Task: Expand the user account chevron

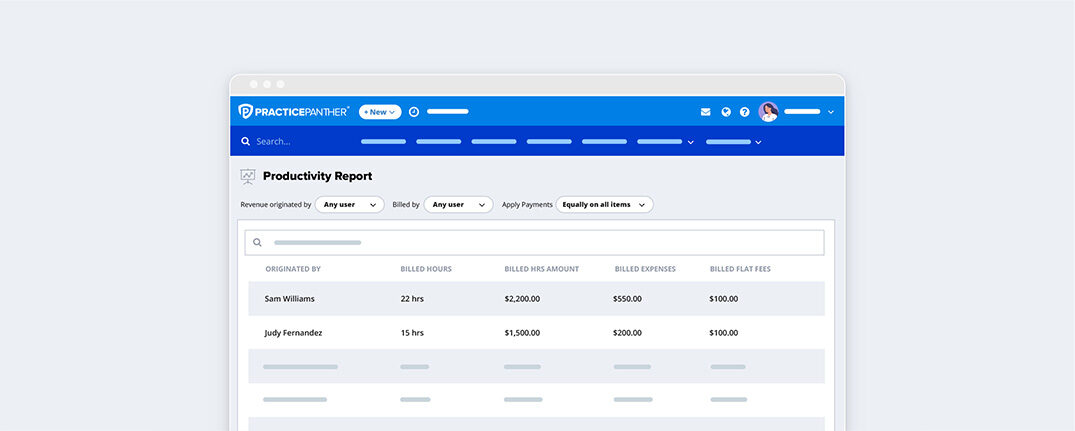Action: [831, 112]
